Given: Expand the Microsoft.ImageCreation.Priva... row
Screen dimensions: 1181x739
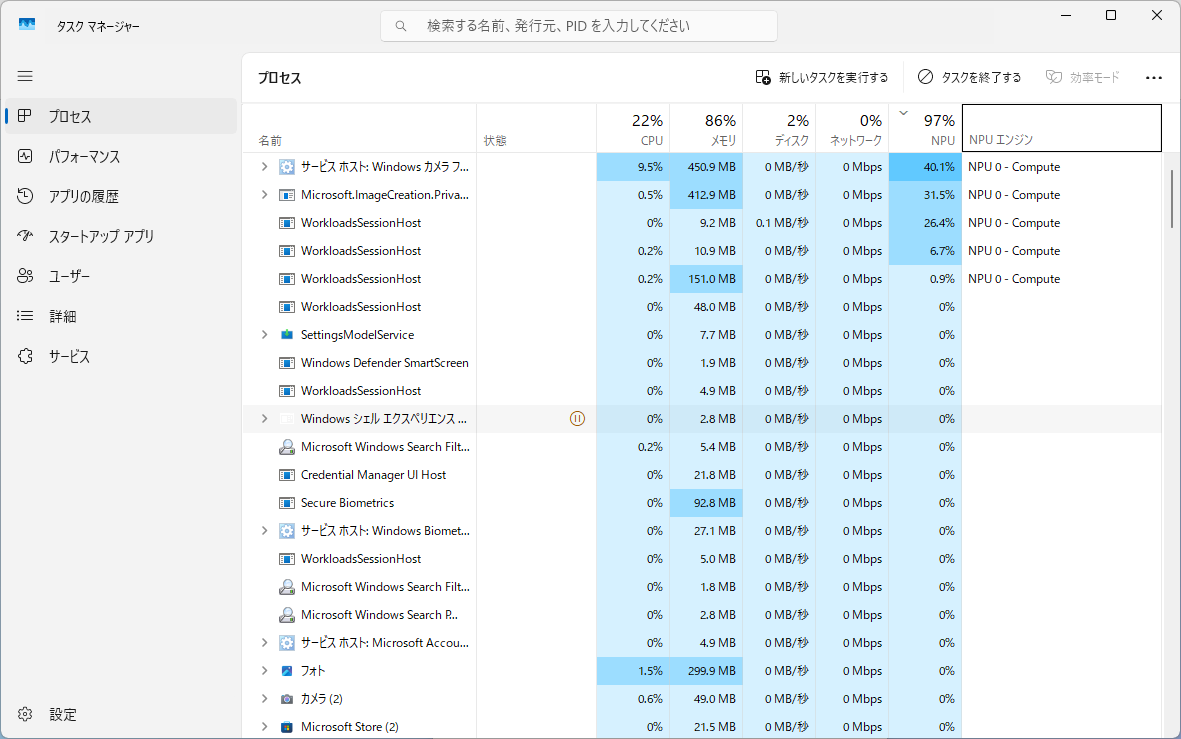Looking at the screenshot, I should 264,194.
